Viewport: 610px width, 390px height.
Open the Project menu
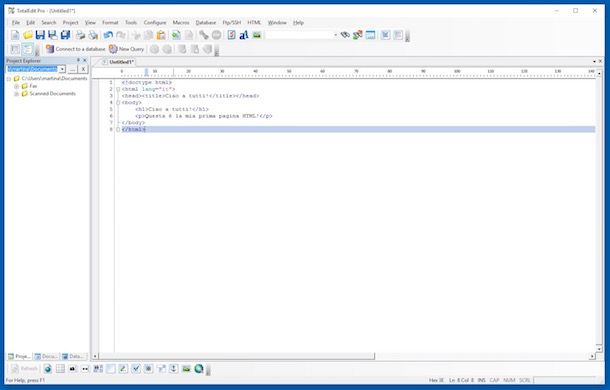click(x=70, y=23)
